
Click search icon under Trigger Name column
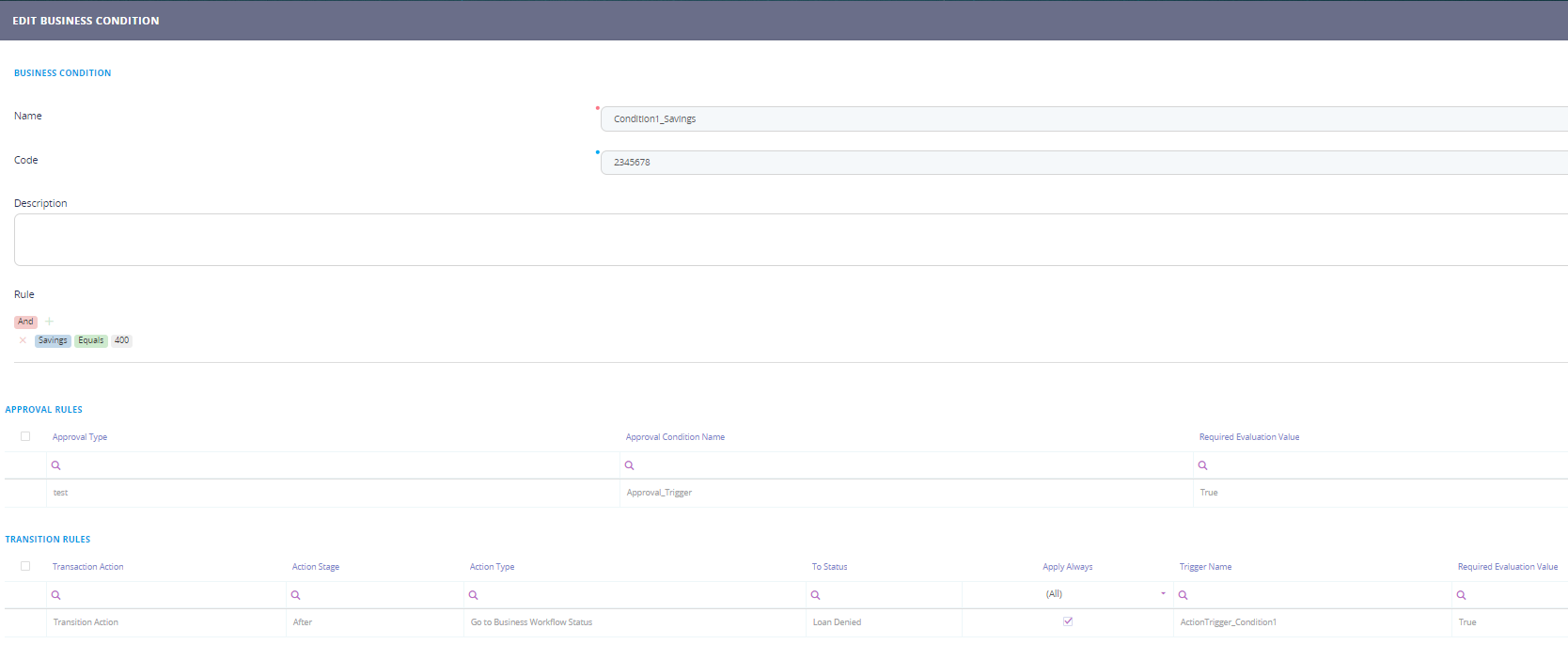point(1183,595)
